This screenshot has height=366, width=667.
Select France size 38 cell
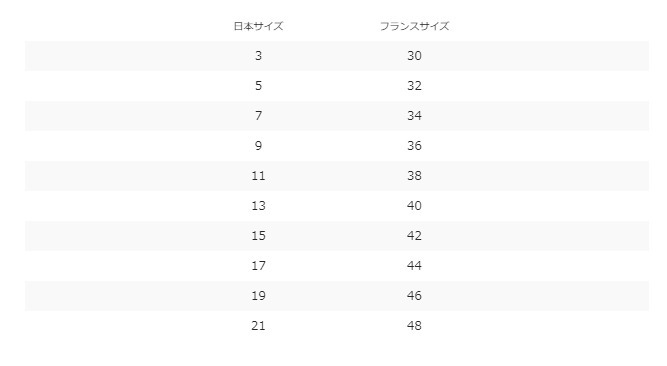coord(414,176)
